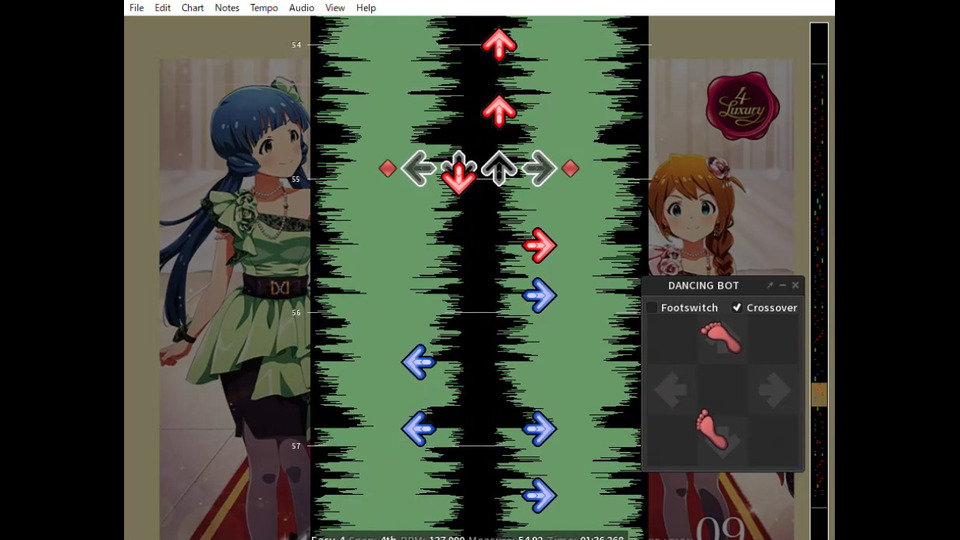Click the up arrow receptor
960x540 pixels.
click(499, 168)
